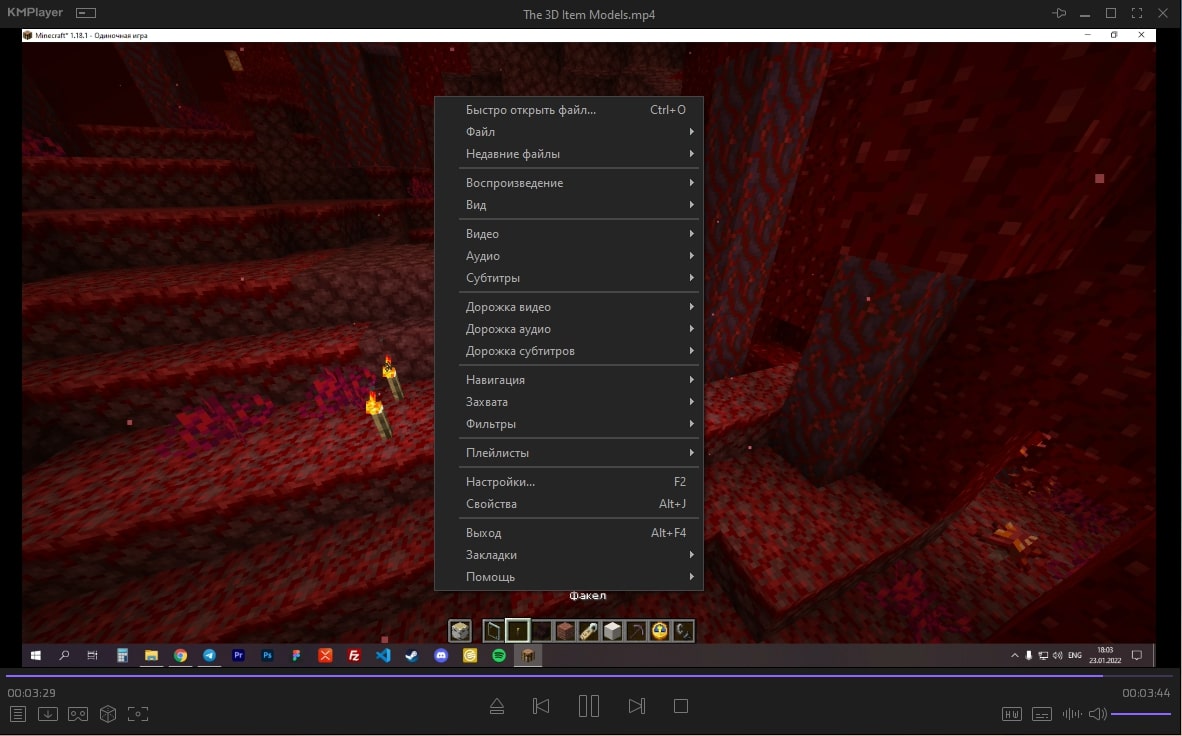This screenshot has width=1182, height=736.
Task: Click the volume level slider
Action: click(x=1140, y=714)
